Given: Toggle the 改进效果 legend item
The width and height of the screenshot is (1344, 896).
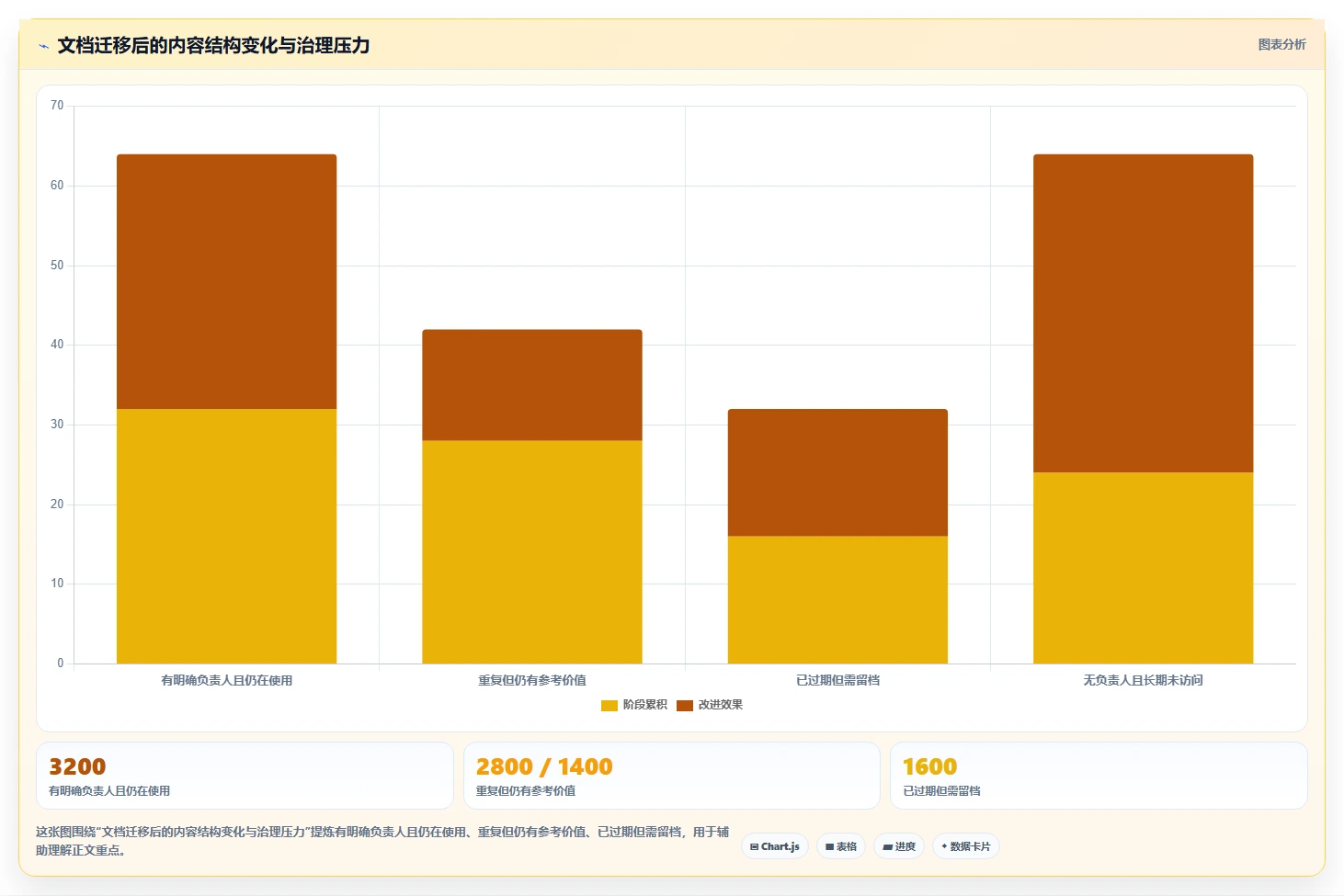Looking at the screenshot, I should pyautogui.click(x=710, y=705).
